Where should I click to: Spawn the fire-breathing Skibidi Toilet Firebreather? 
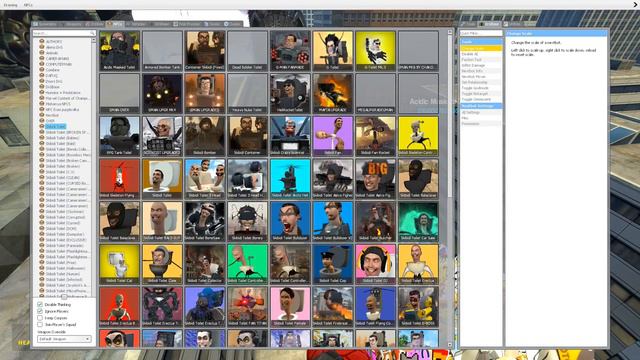pos(333,307)
